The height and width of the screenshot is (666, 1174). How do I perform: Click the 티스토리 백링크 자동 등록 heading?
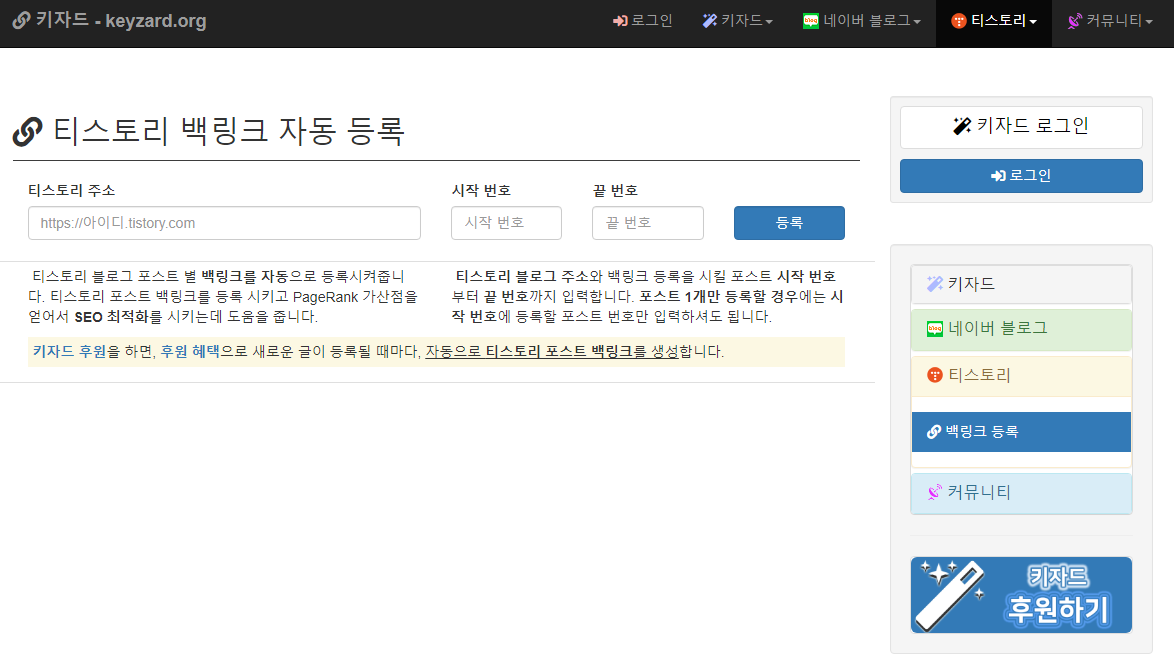point(228,131)
